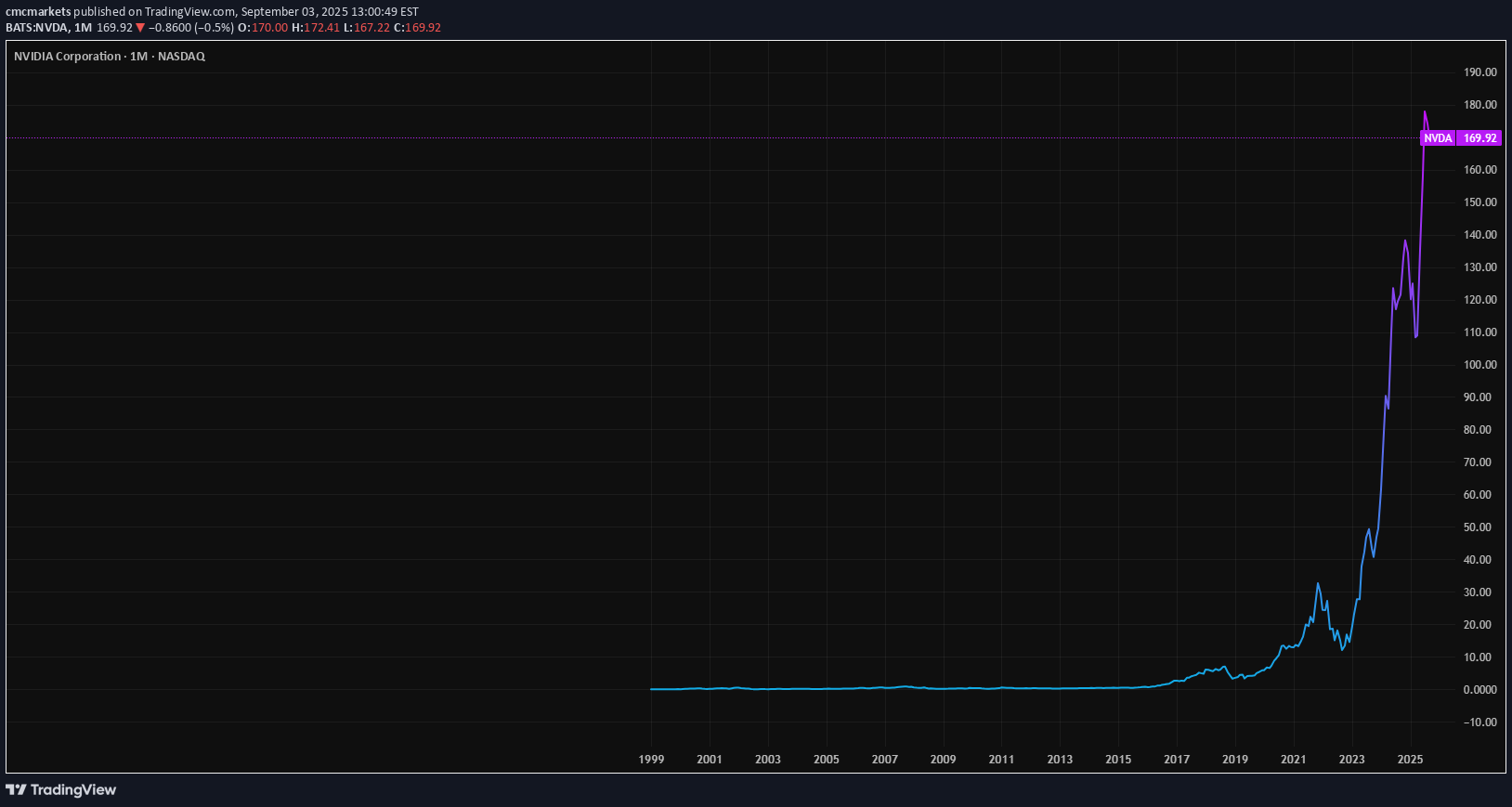Click the 160.00 price axis label

tap(1480, 170)
